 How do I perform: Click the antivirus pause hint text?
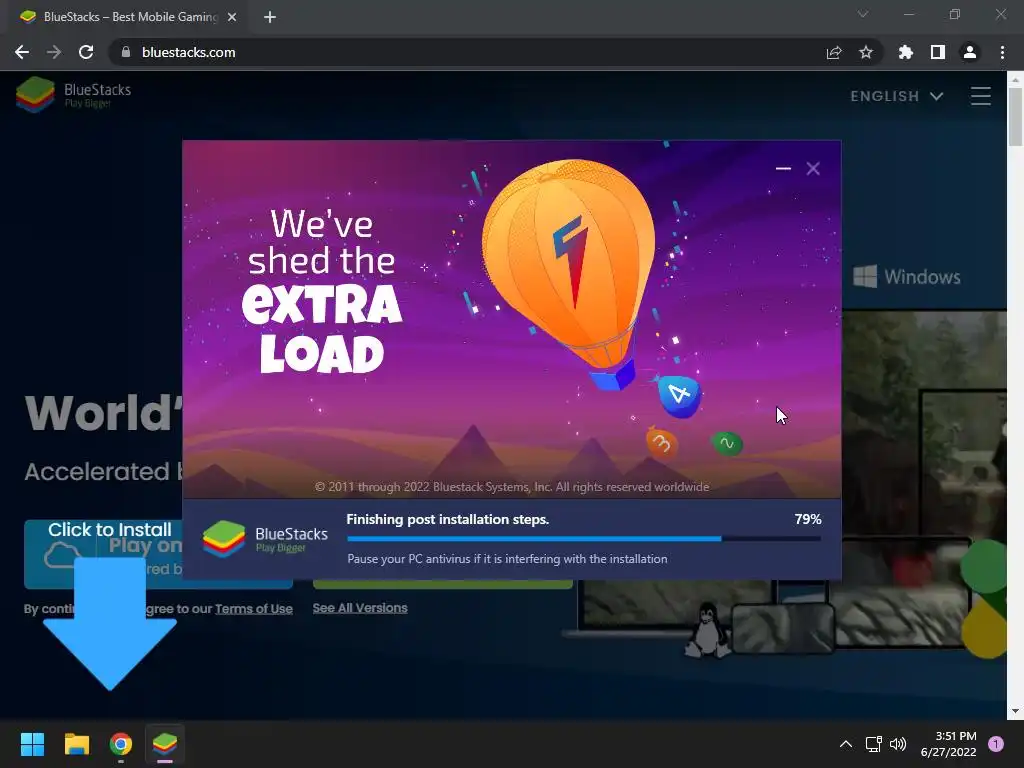pyautogui.click(x=507, y=559)
